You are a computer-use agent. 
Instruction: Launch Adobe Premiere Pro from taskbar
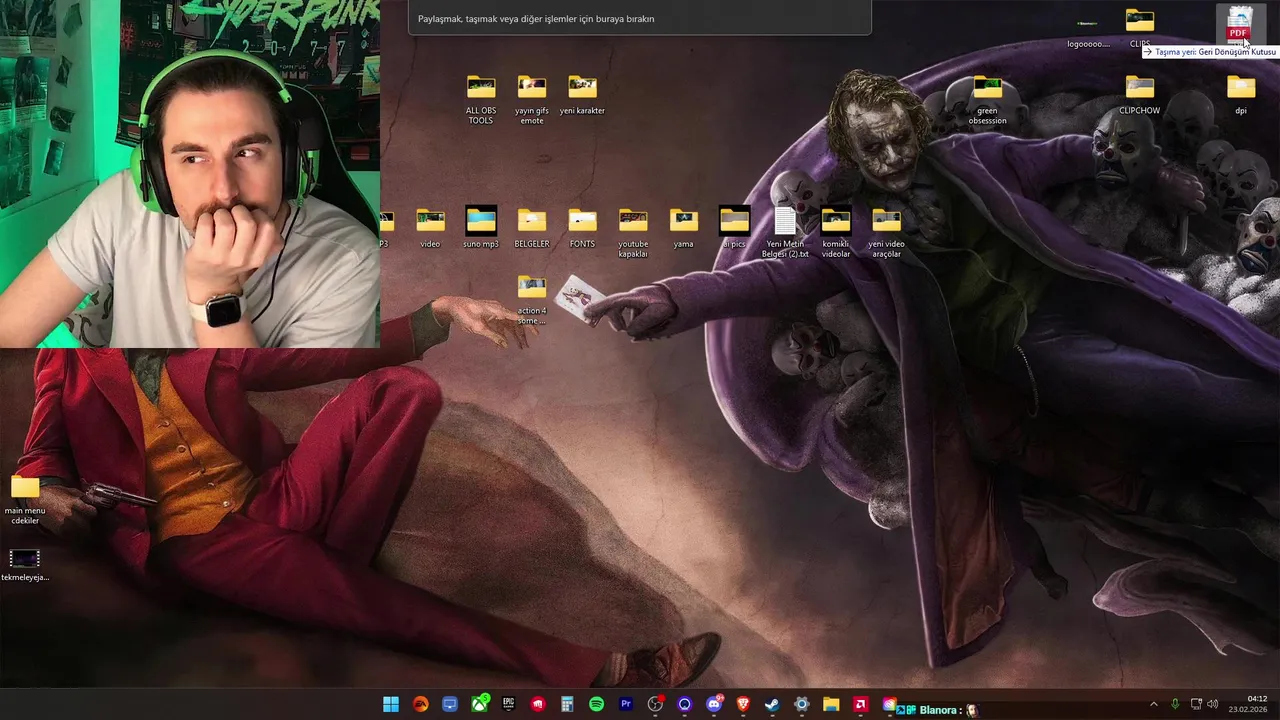pyautogui.click(x=626, y=704)
